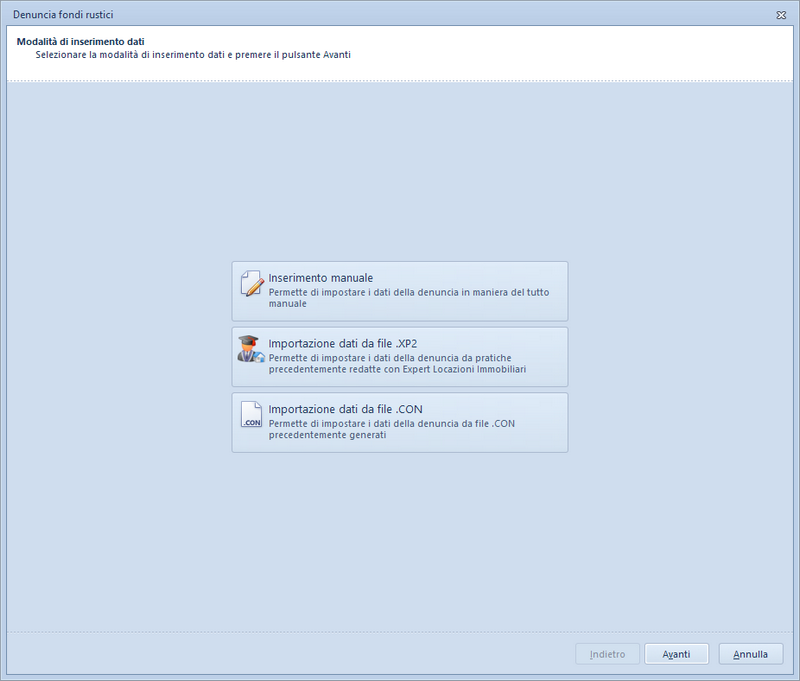Click the 'Modalità di inserimento dati' heading
This screenshot has height=681, width=800.
81,41
